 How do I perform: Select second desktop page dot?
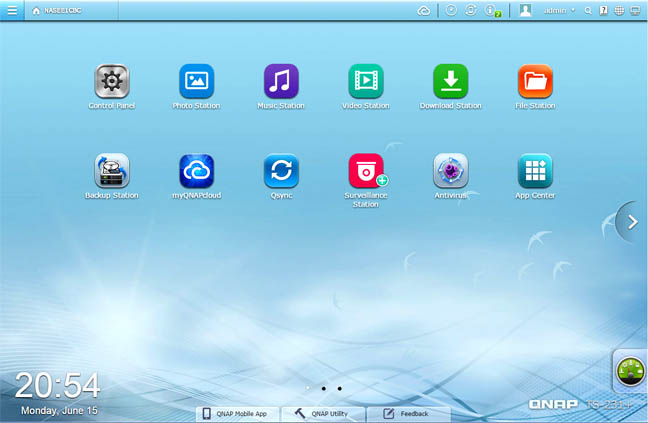click(x=324, y=388)
